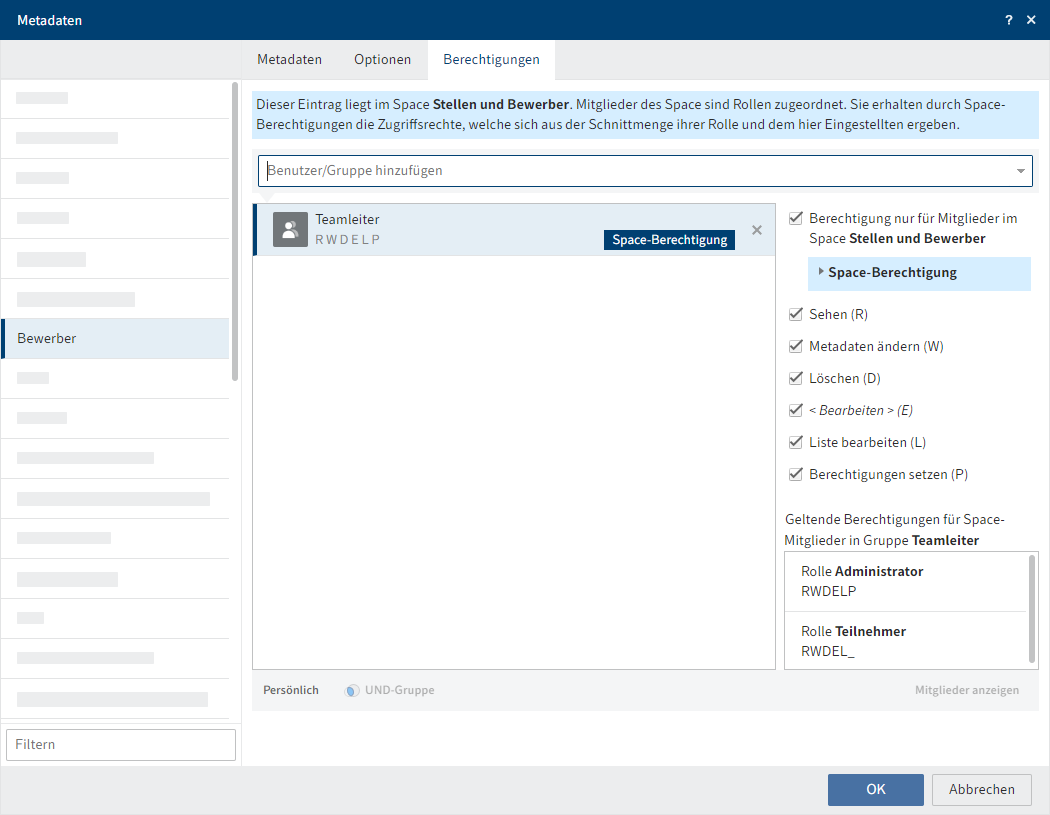Image resolution: width=1050 pixels, height=815 pixels.
Task: Click the OK button
Action: (876, 790)
